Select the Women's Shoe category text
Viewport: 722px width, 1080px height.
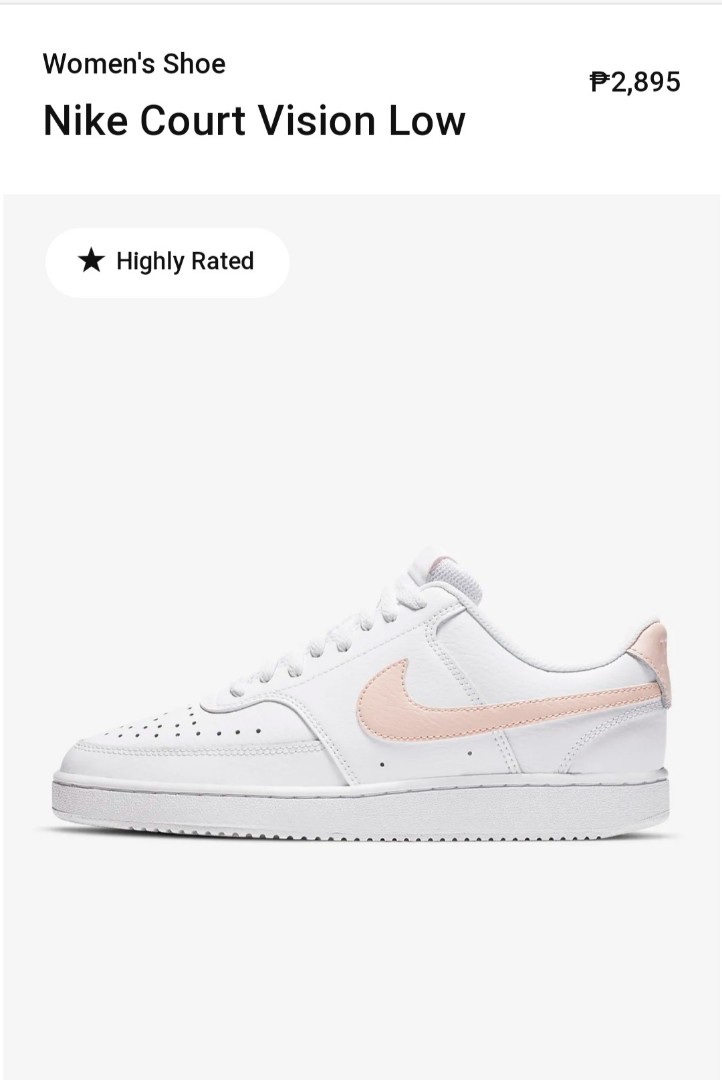pyautogui.click(x=134, y=64)
